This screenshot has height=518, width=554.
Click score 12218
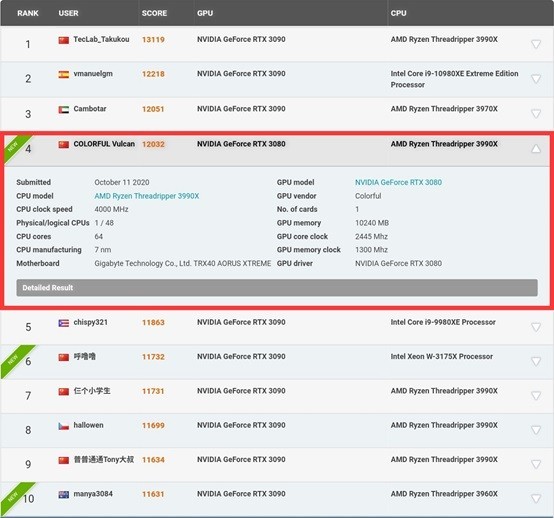pyautogui.click(x=153, y=74)
